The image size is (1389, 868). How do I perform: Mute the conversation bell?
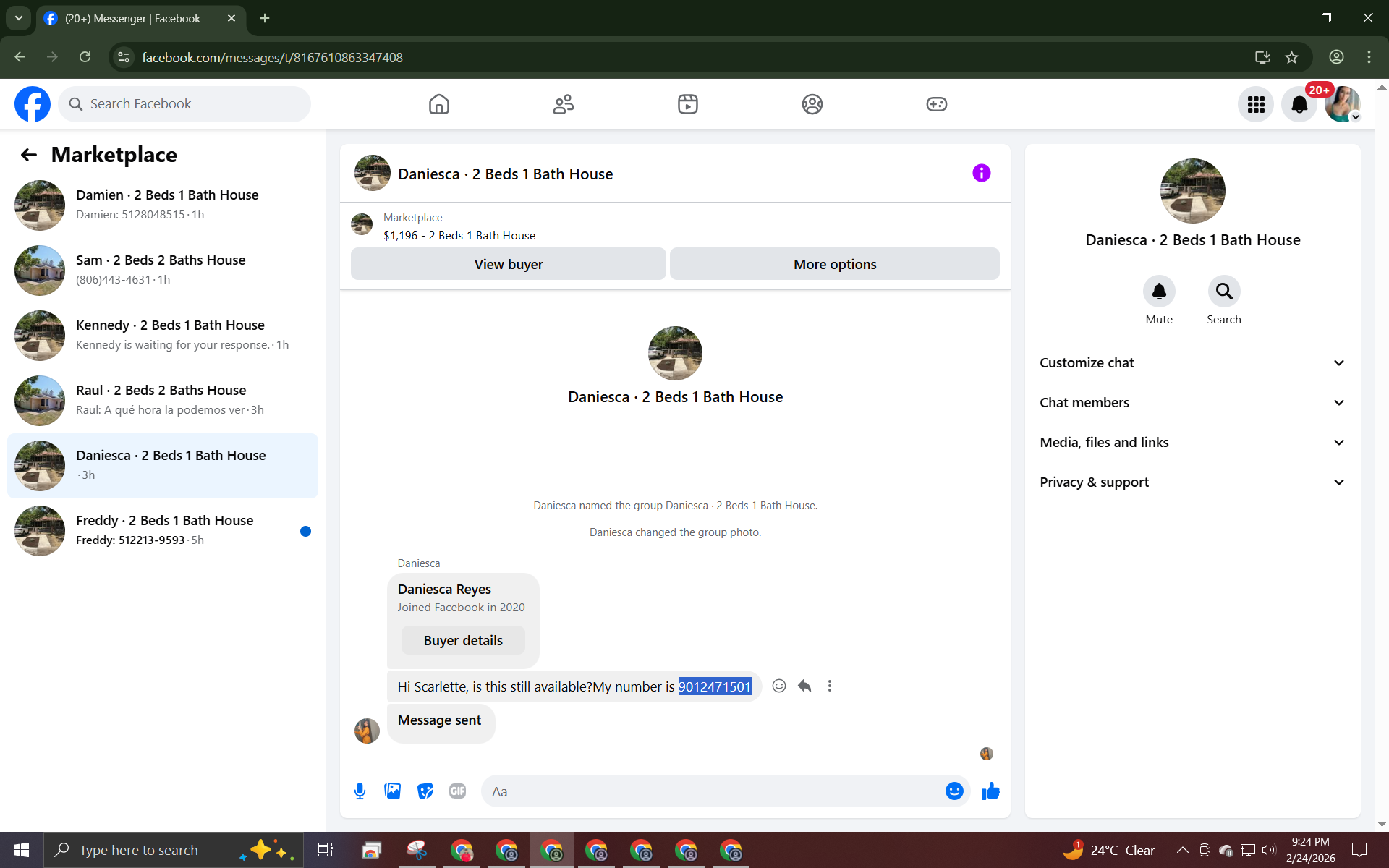coord(1159,292)
